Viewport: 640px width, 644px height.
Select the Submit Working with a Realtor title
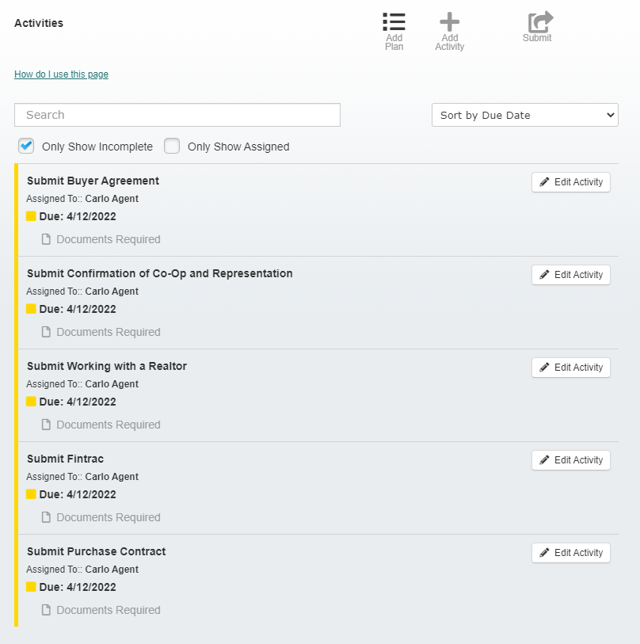(107, 366)
